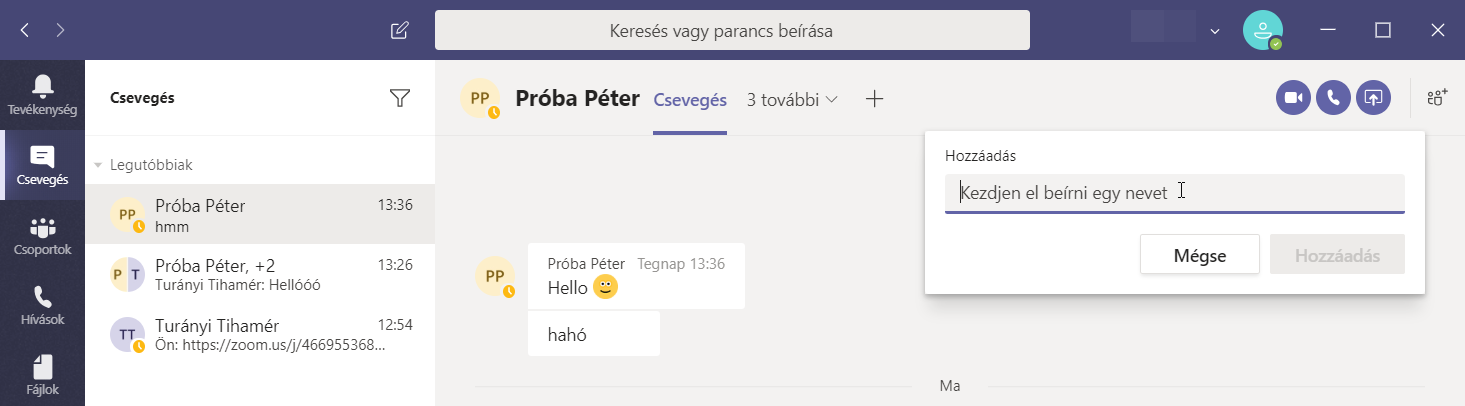Click the Mégse cancel button

tap(1199, 255)
